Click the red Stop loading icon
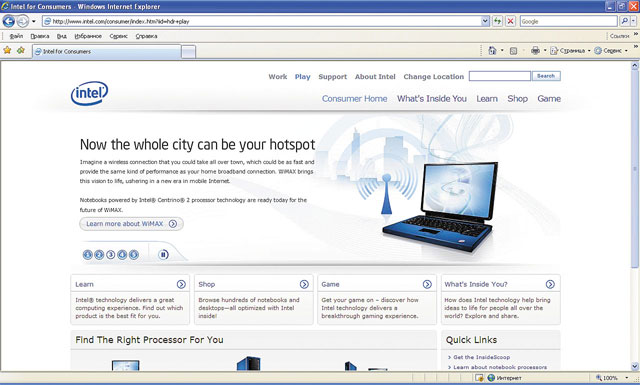 [x=510, y=21]
